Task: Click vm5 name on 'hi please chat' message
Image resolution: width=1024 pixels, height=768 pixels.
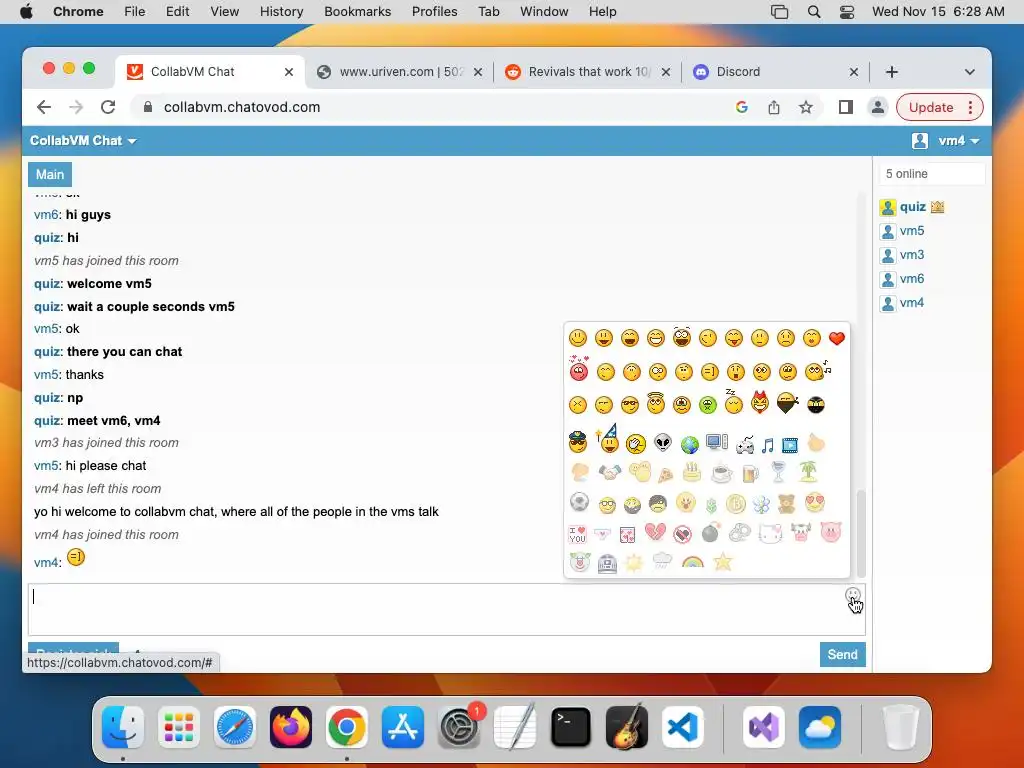Action: [x=46, y=466]
